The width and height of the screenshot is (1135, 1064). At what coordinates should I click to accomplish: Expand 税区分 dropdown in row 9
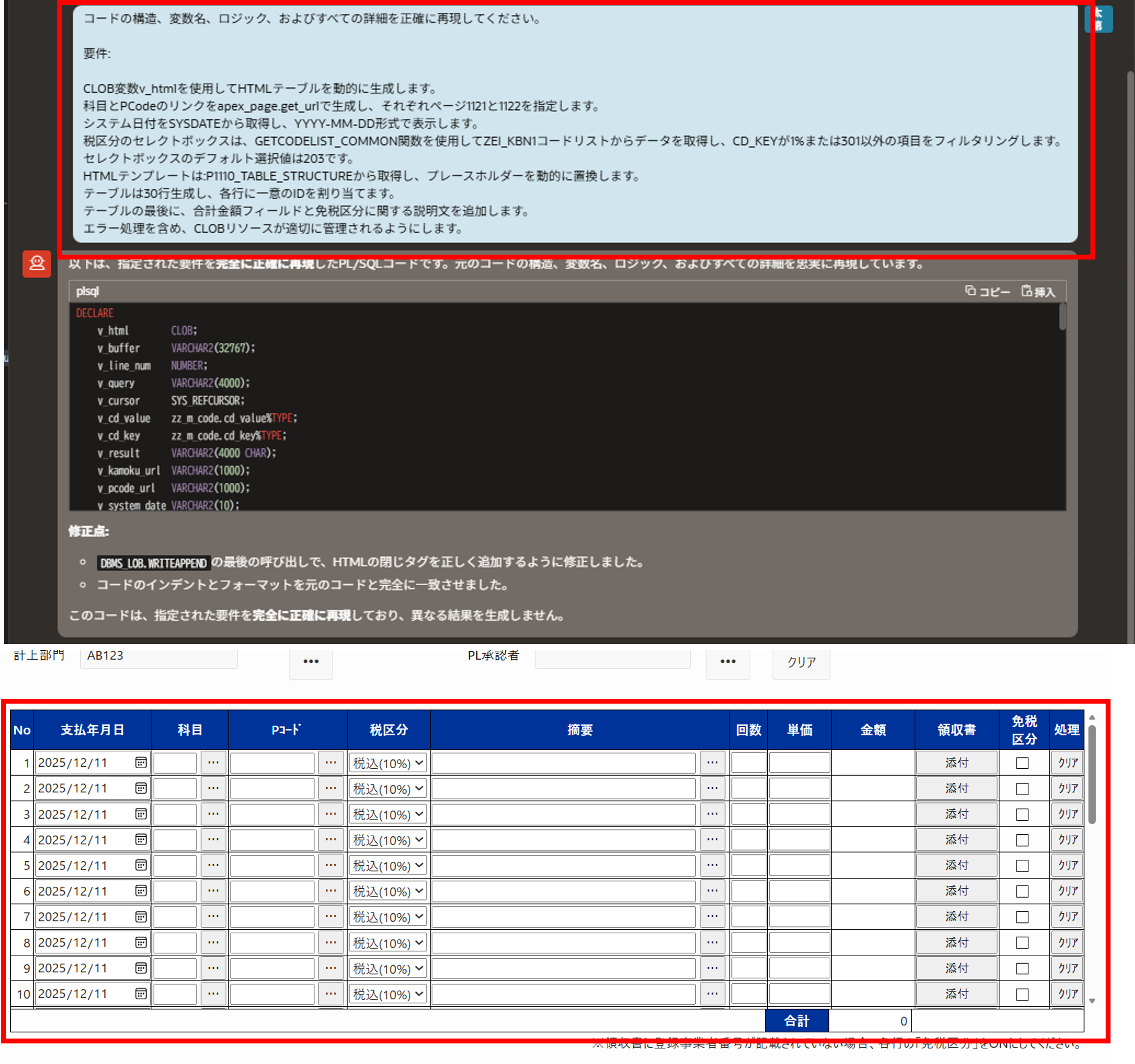pos(388,969)
